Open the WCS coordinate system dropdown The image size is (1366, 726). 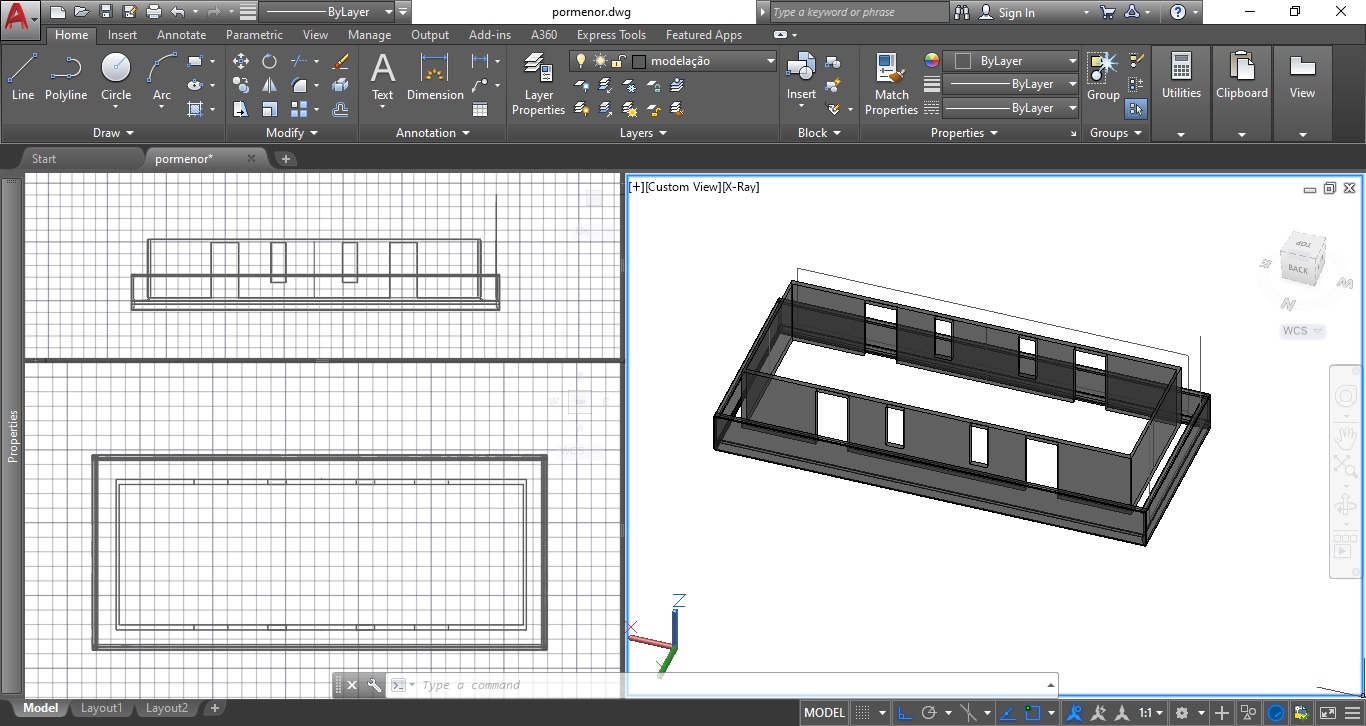[1302, 331]
